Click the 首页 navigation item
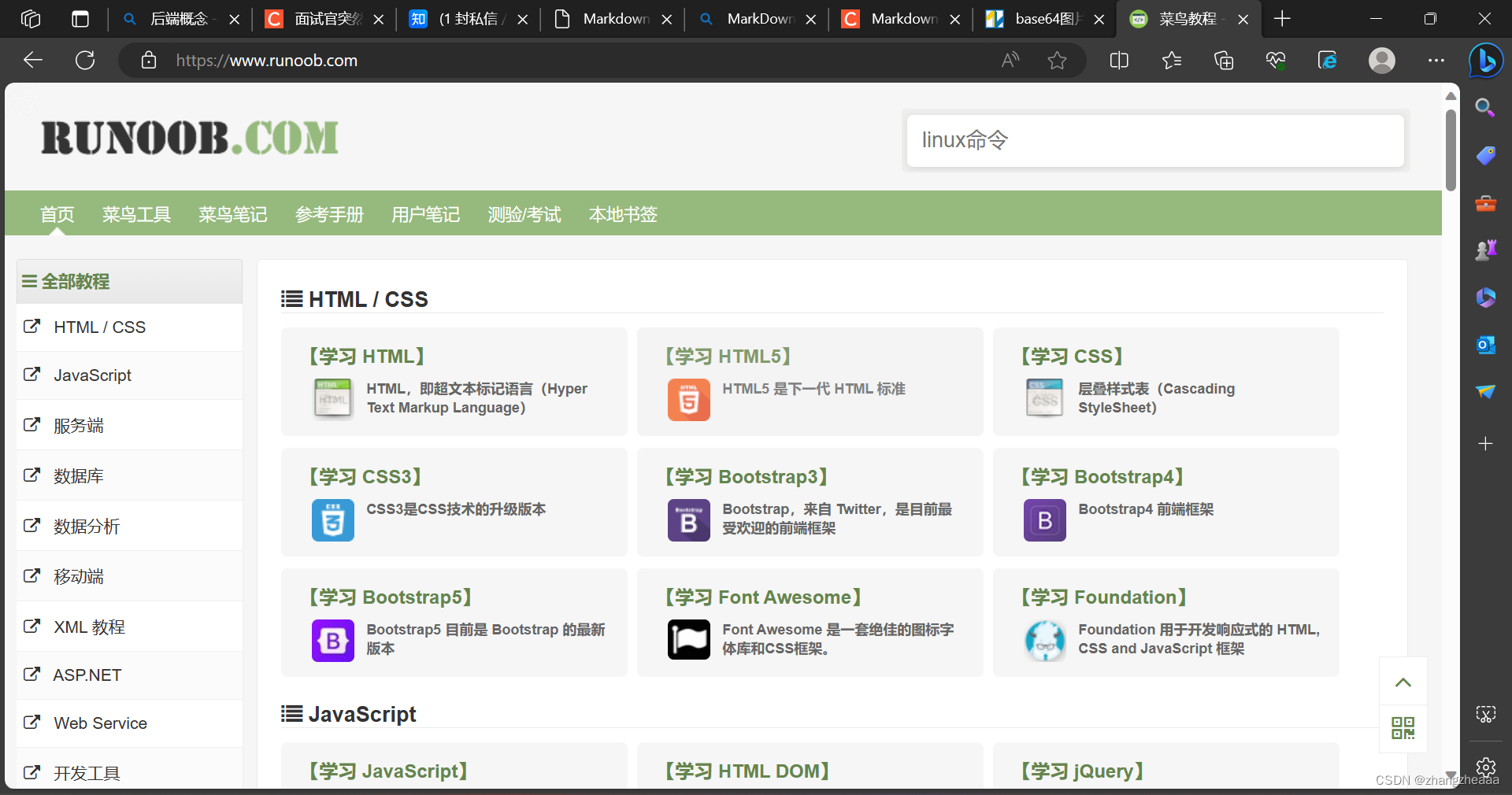 coord(57,214)
